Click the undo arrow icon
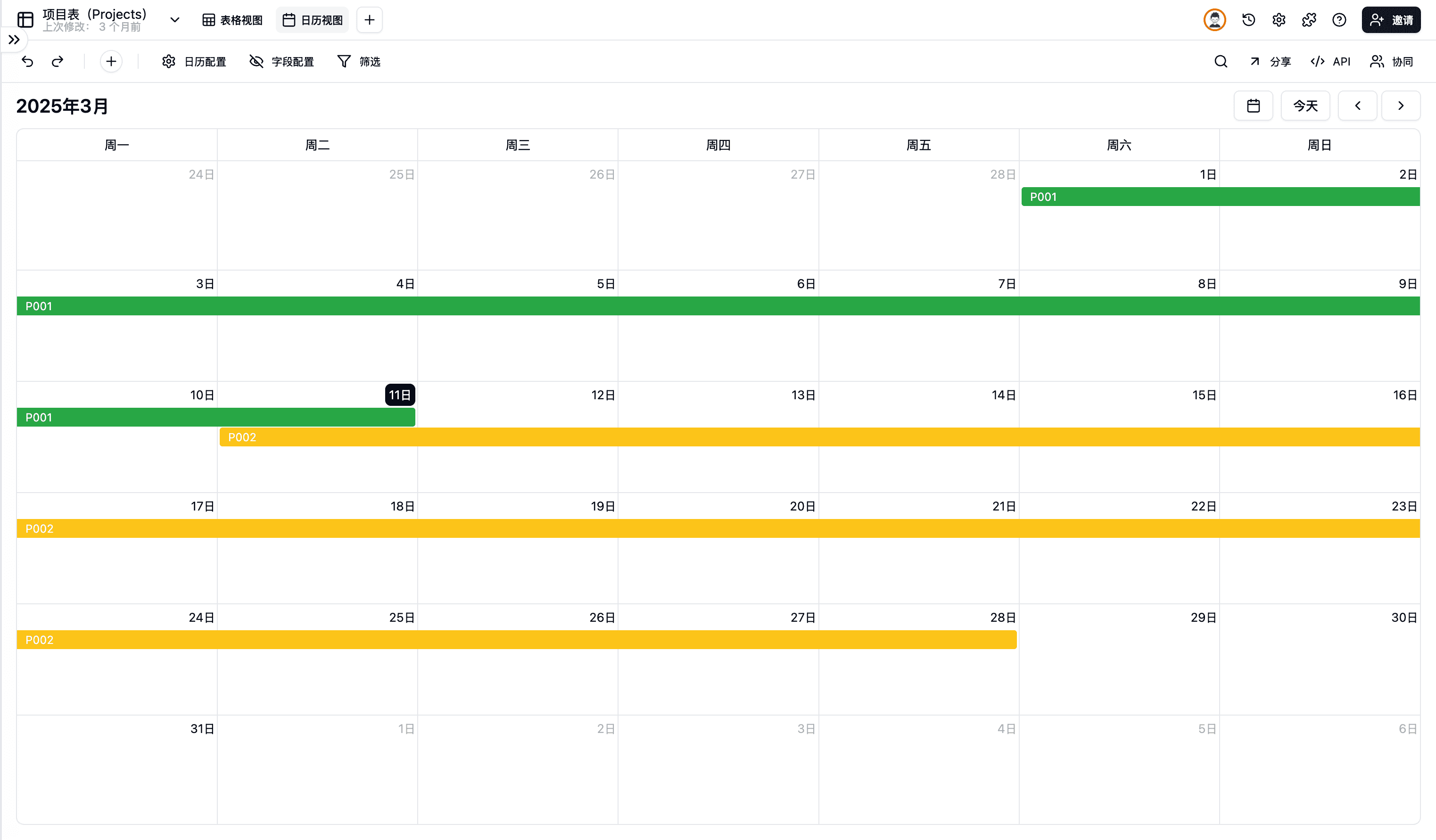 pos(27,62)
